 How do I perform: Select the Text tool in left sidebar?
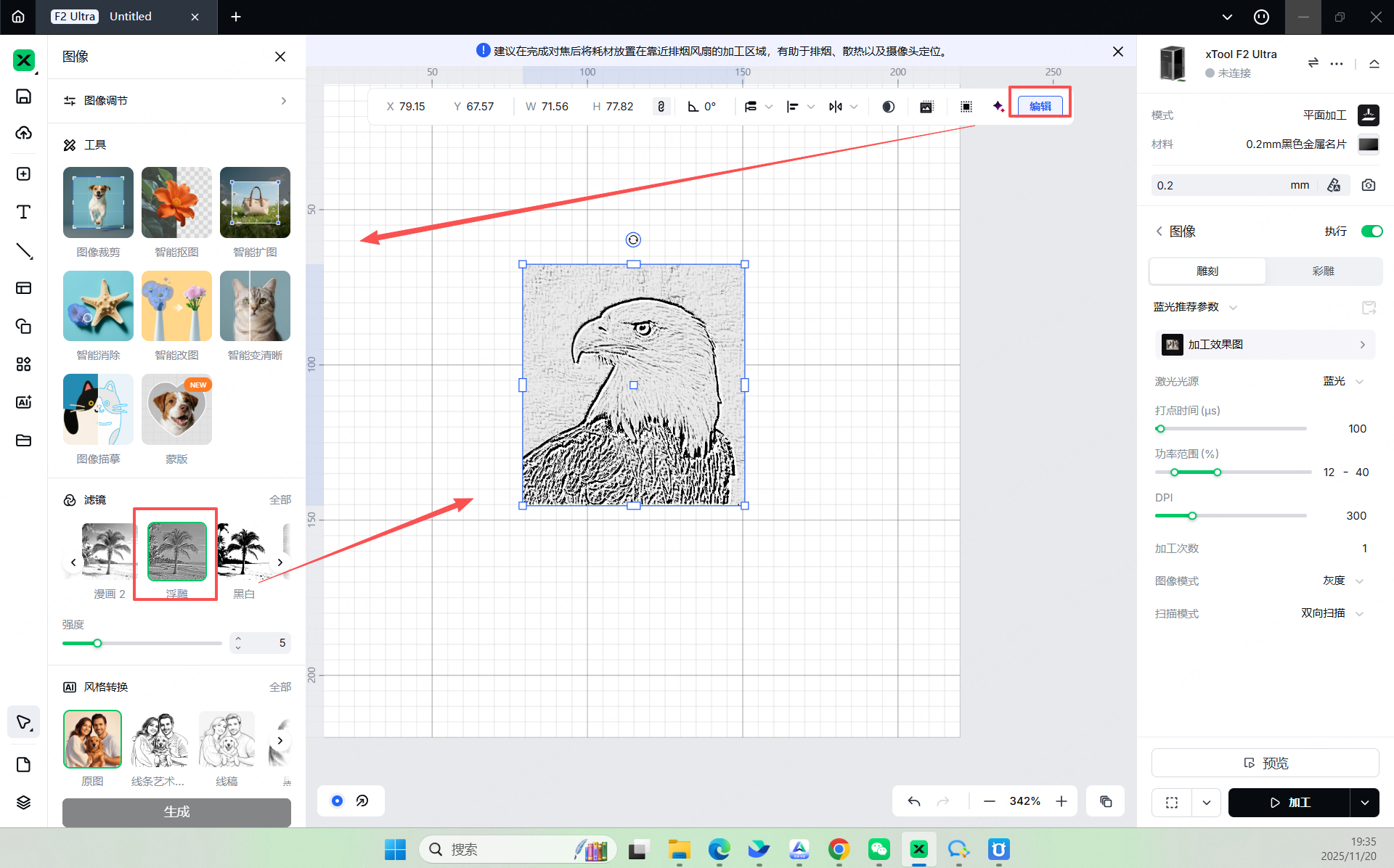click(x=23, y=212)
